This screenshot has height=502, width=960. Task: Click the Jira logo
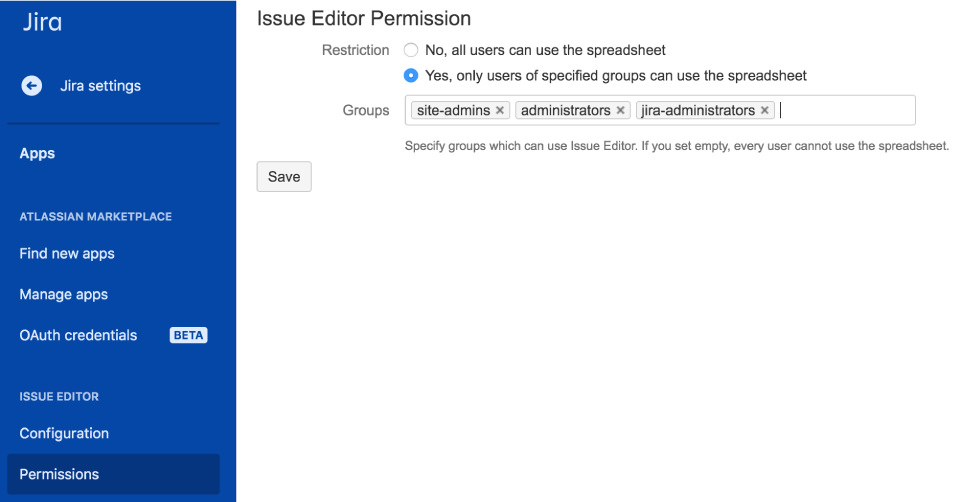(42, 22)
